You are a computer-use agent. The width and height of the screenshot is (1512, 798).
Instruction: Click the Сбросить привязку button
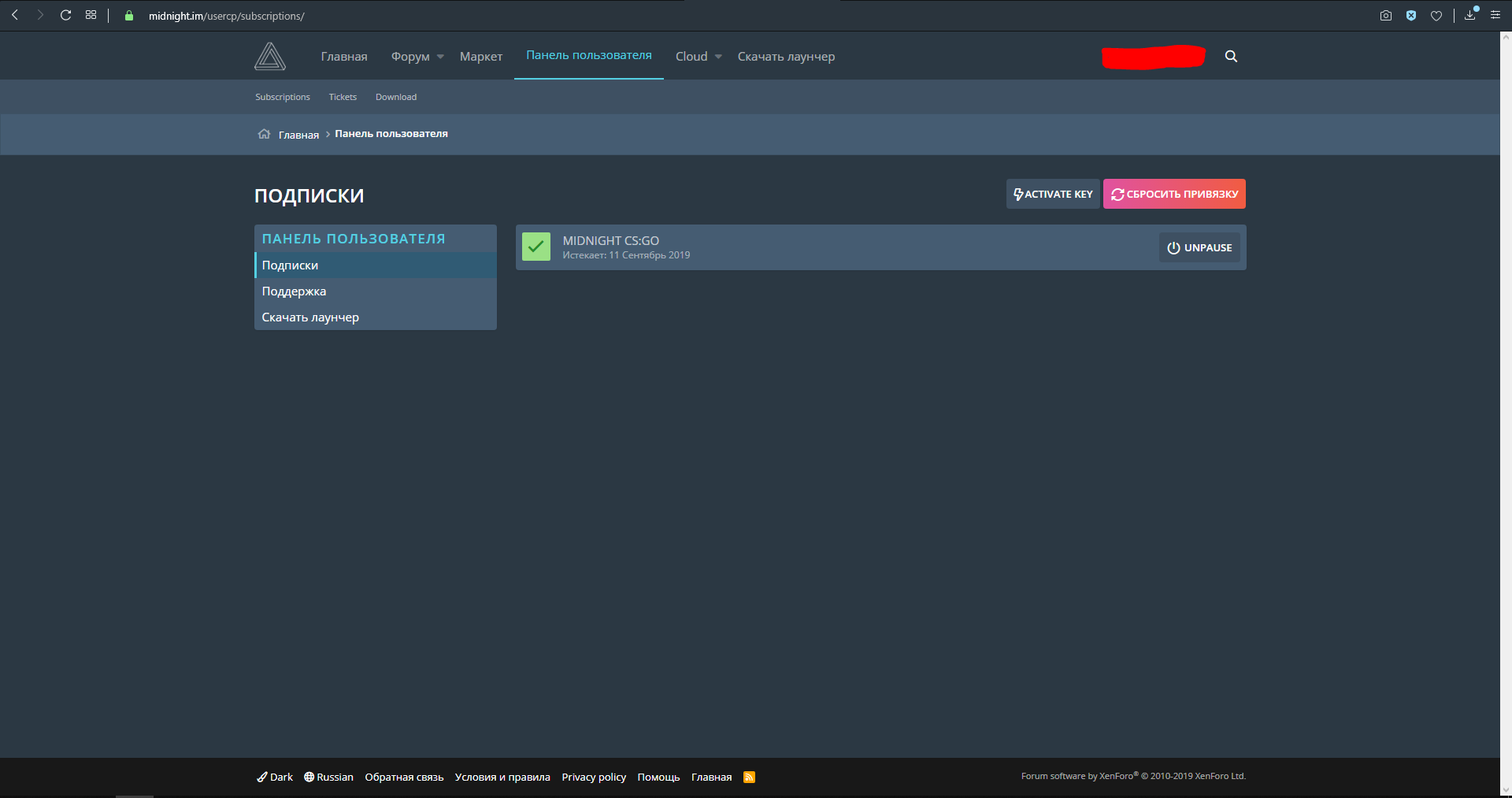(1174, 194)
